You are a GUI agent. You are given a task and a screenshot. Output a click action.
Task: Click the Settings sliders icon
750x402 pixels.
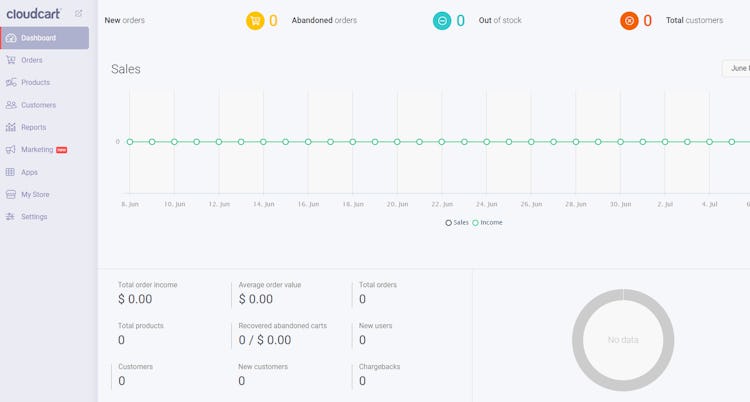11,217
